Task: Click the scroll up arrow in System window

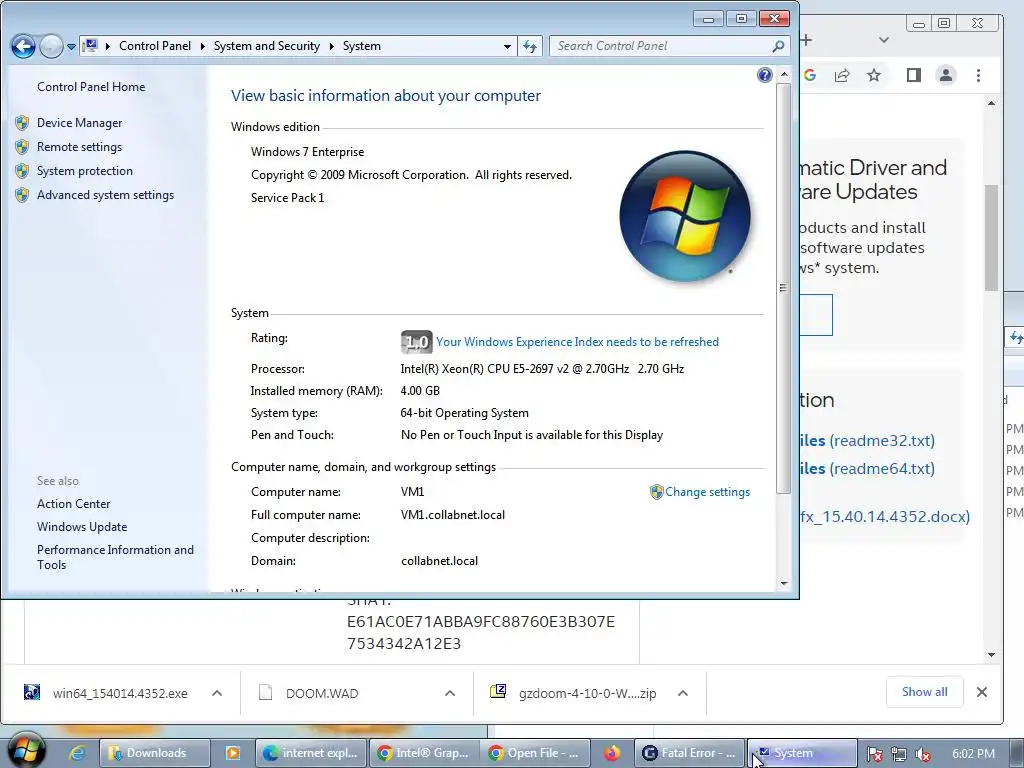Action: (784, 74)
